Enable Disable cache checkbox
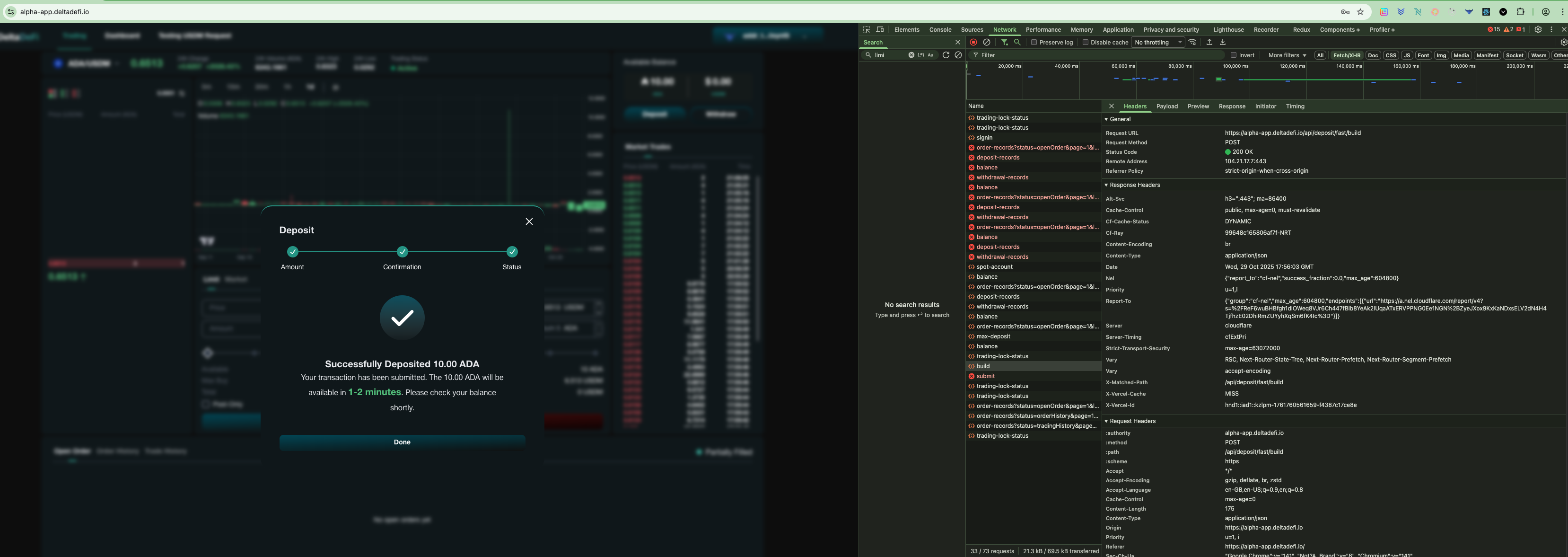The width and height of the screenshot is (1568, 557). pos(1086,42)
